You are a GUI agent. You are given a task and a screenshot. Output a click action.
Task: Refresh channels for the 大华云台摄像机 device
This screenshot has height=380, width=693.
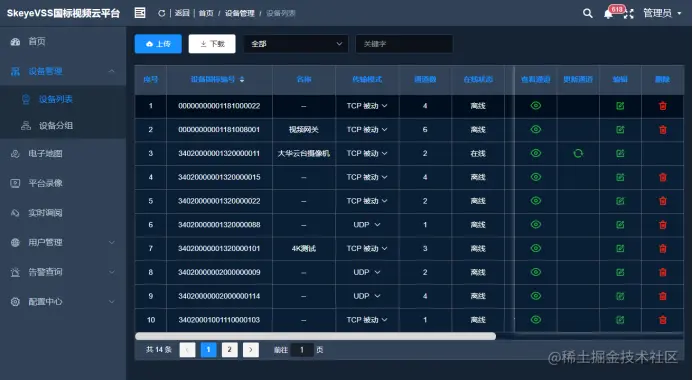pos(578,153)
